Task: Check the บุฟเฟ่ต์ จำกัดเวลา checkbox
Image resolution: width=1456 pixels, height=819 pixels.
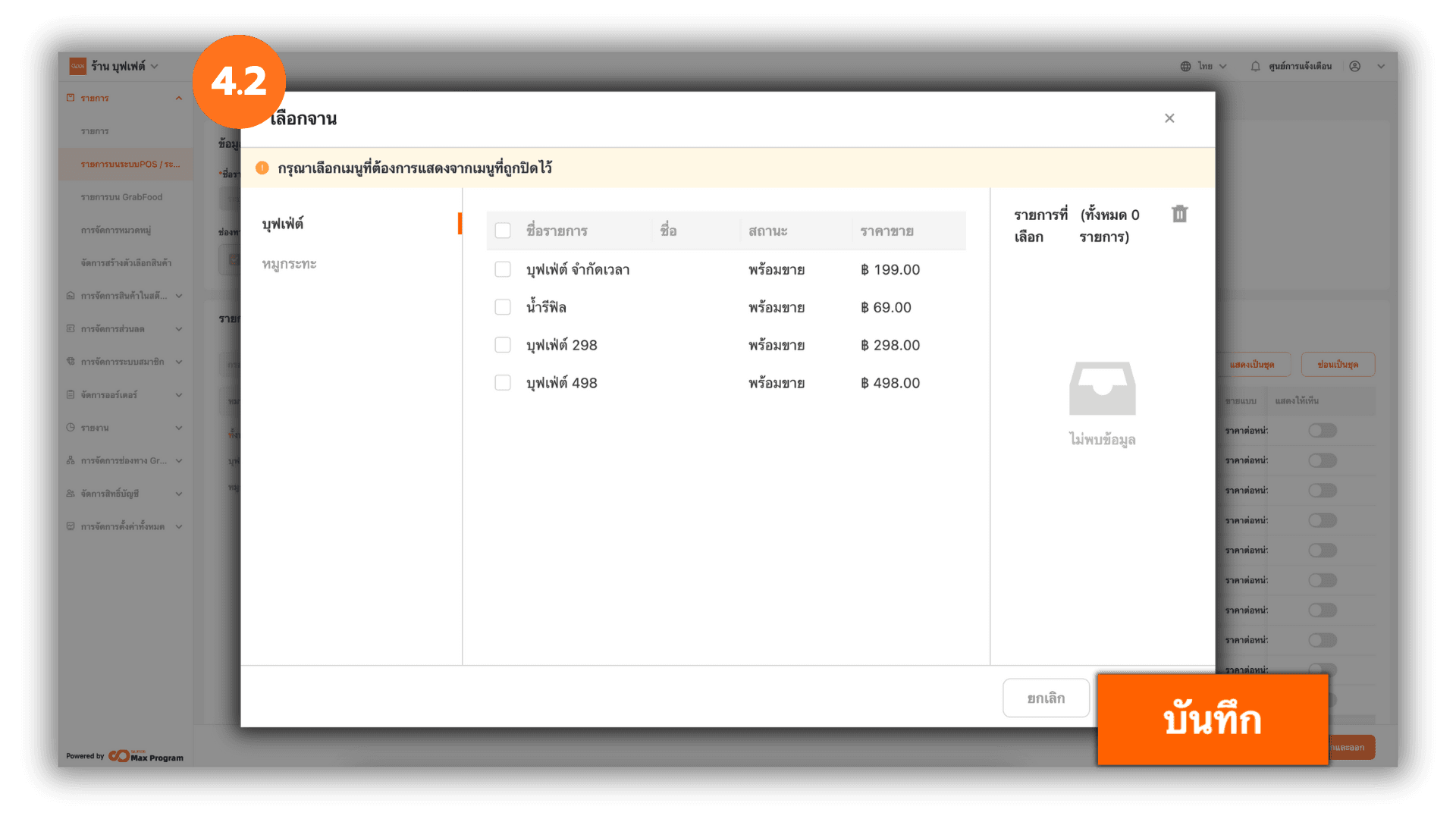Action: [x=503, y=270]
